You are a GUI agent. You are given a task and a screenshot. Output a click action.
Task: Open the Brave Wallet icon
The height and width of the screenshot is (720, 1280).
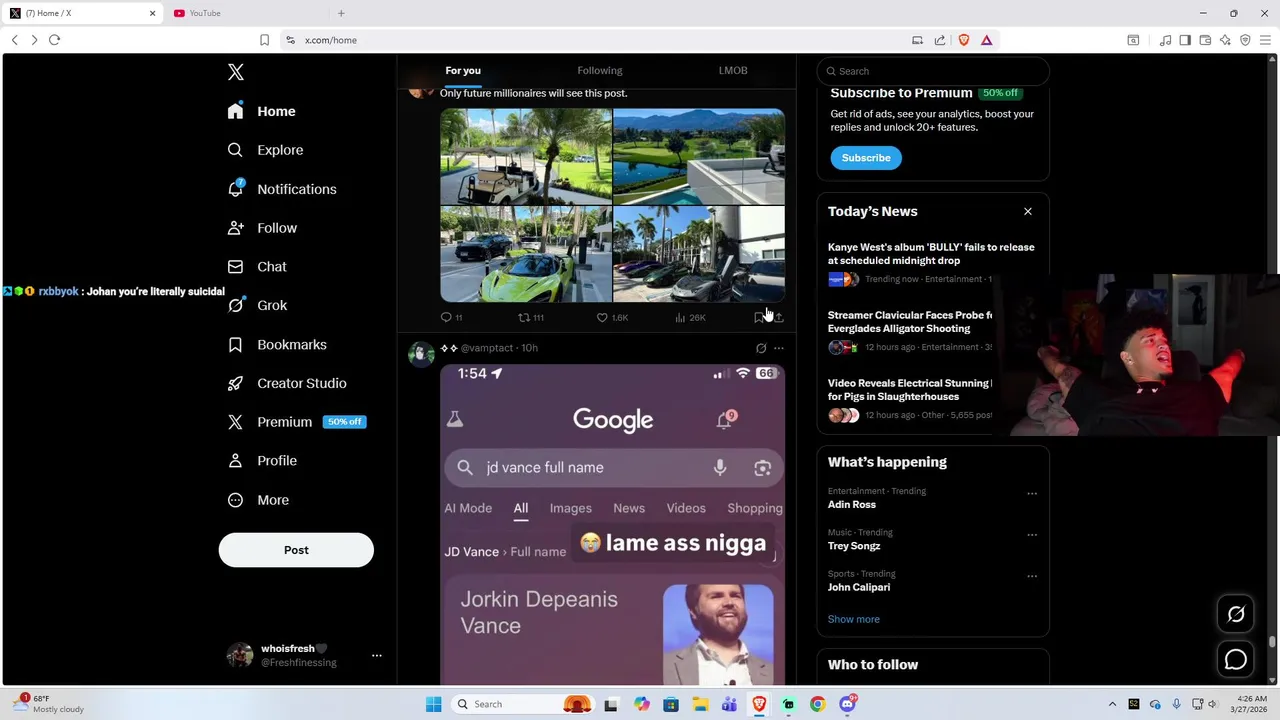[x=1205, y=40]
